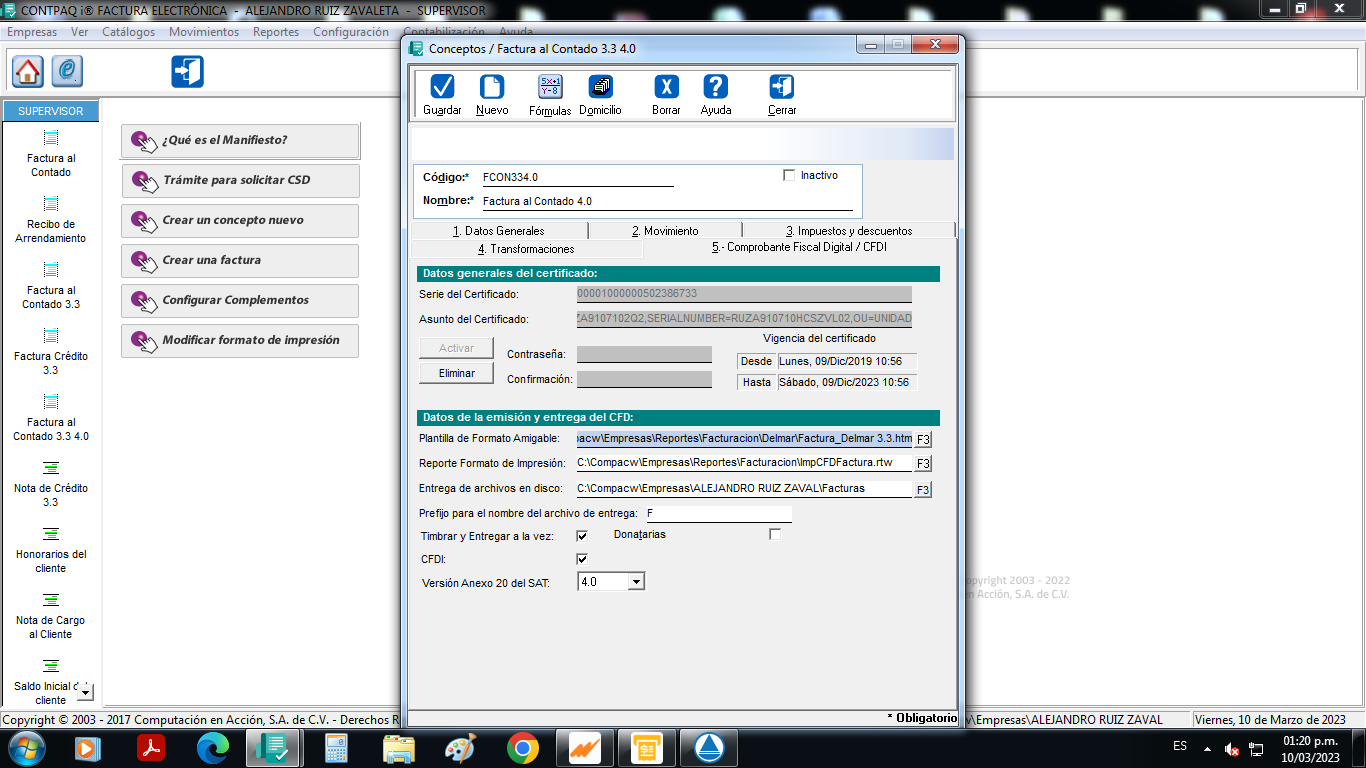This screenshot has width=1366, height=768.
Task: Switch to 2. Movimiento tab
Action: click(x=665, y=231)
